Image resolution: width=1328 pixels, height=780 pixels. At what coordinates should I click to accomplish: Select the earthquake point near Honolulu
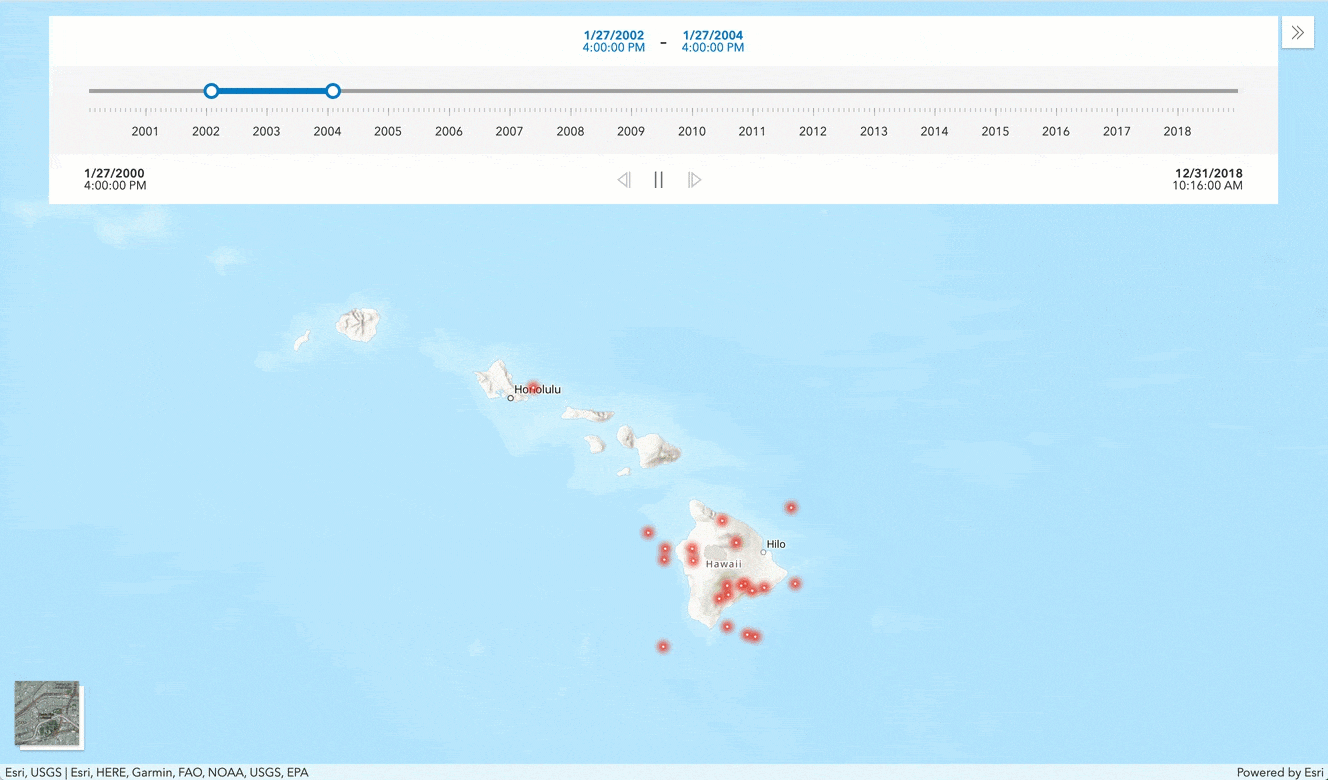pos(533,387)
